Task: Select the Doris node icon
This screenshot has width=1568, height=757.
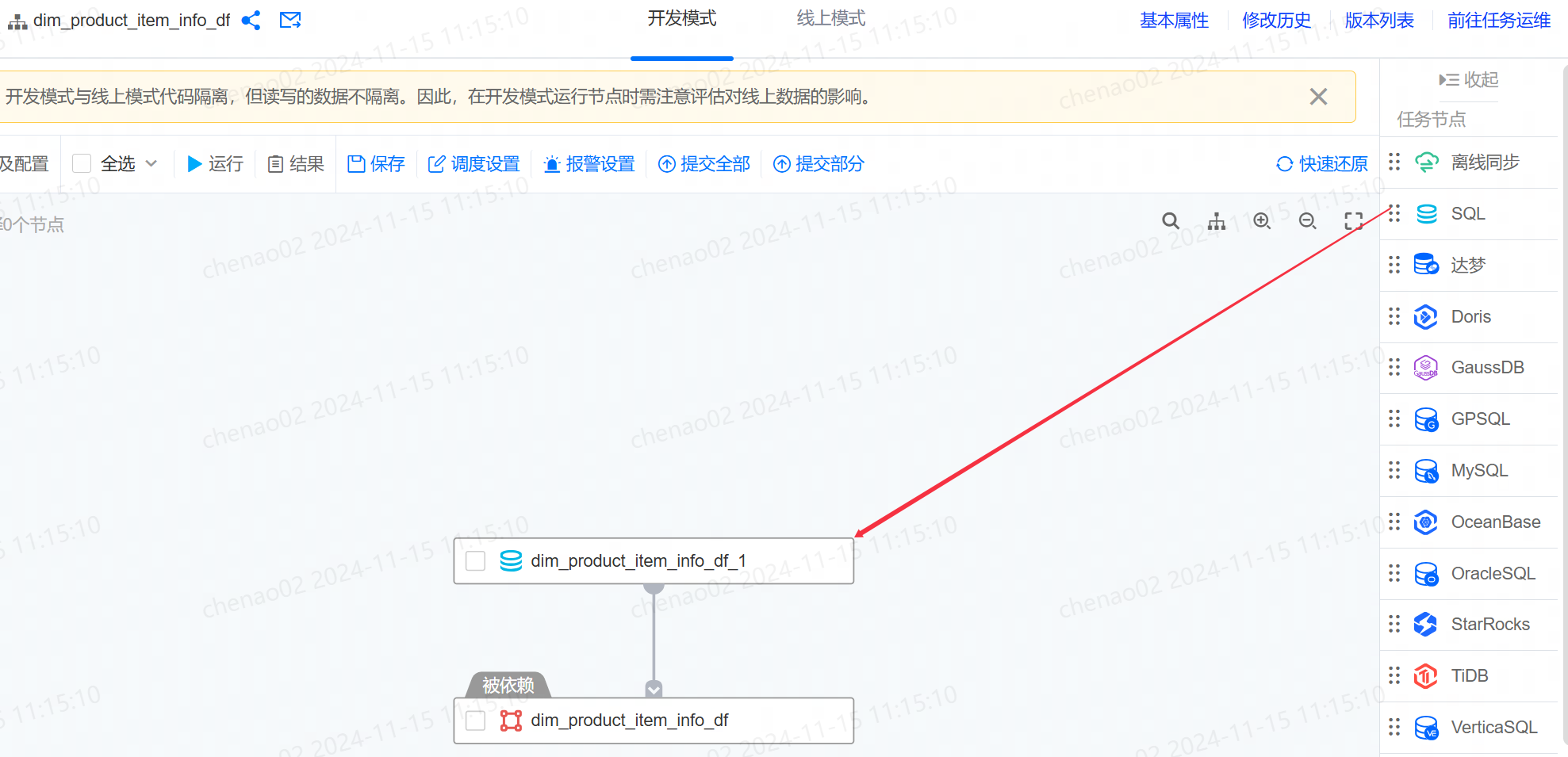Action: coord(1426,316)
